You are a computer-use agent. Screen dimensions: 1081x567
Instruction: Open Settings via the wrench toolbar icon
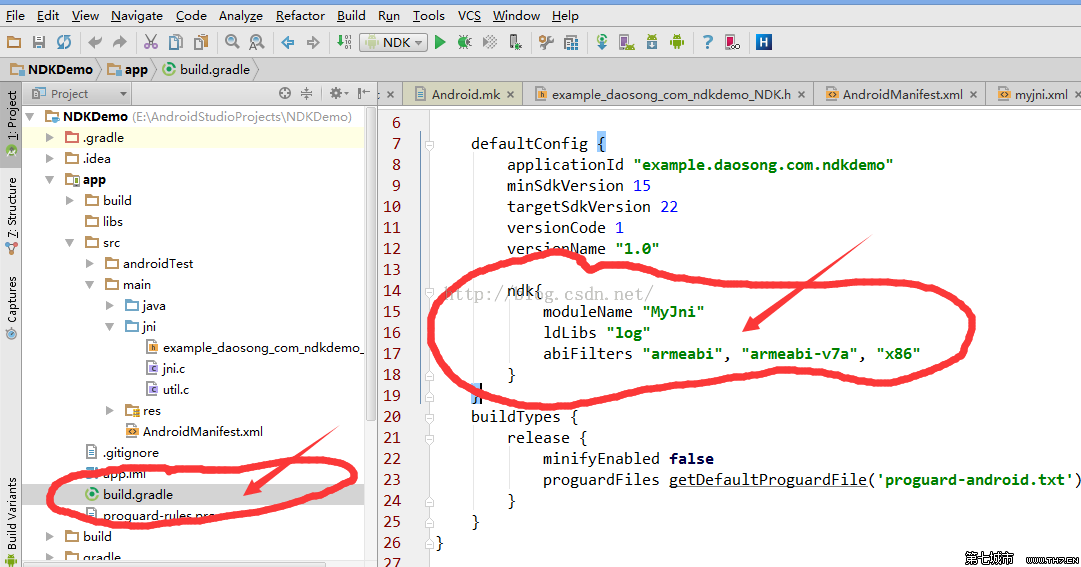(x=546, y=43)
